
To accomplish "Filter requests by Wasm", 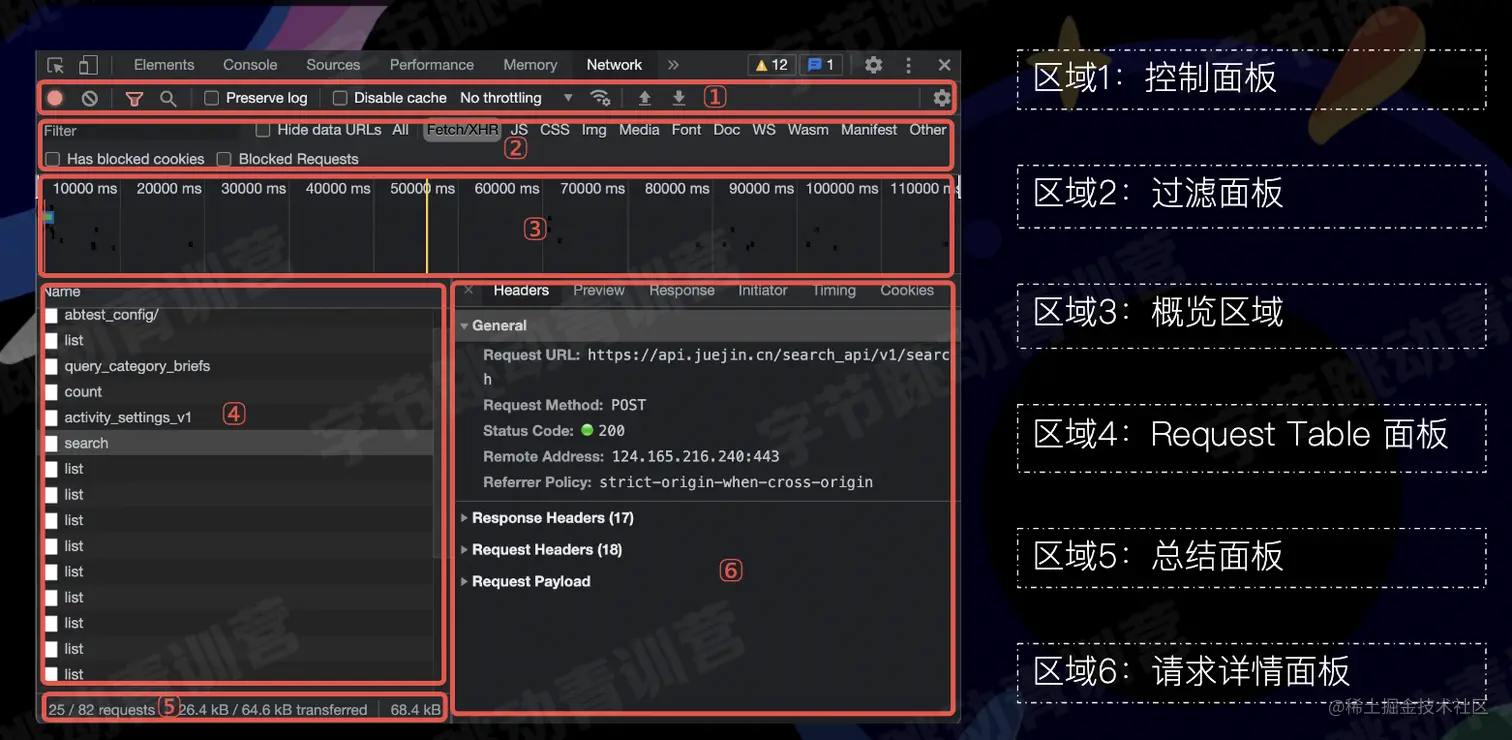I will coord(808,130).
